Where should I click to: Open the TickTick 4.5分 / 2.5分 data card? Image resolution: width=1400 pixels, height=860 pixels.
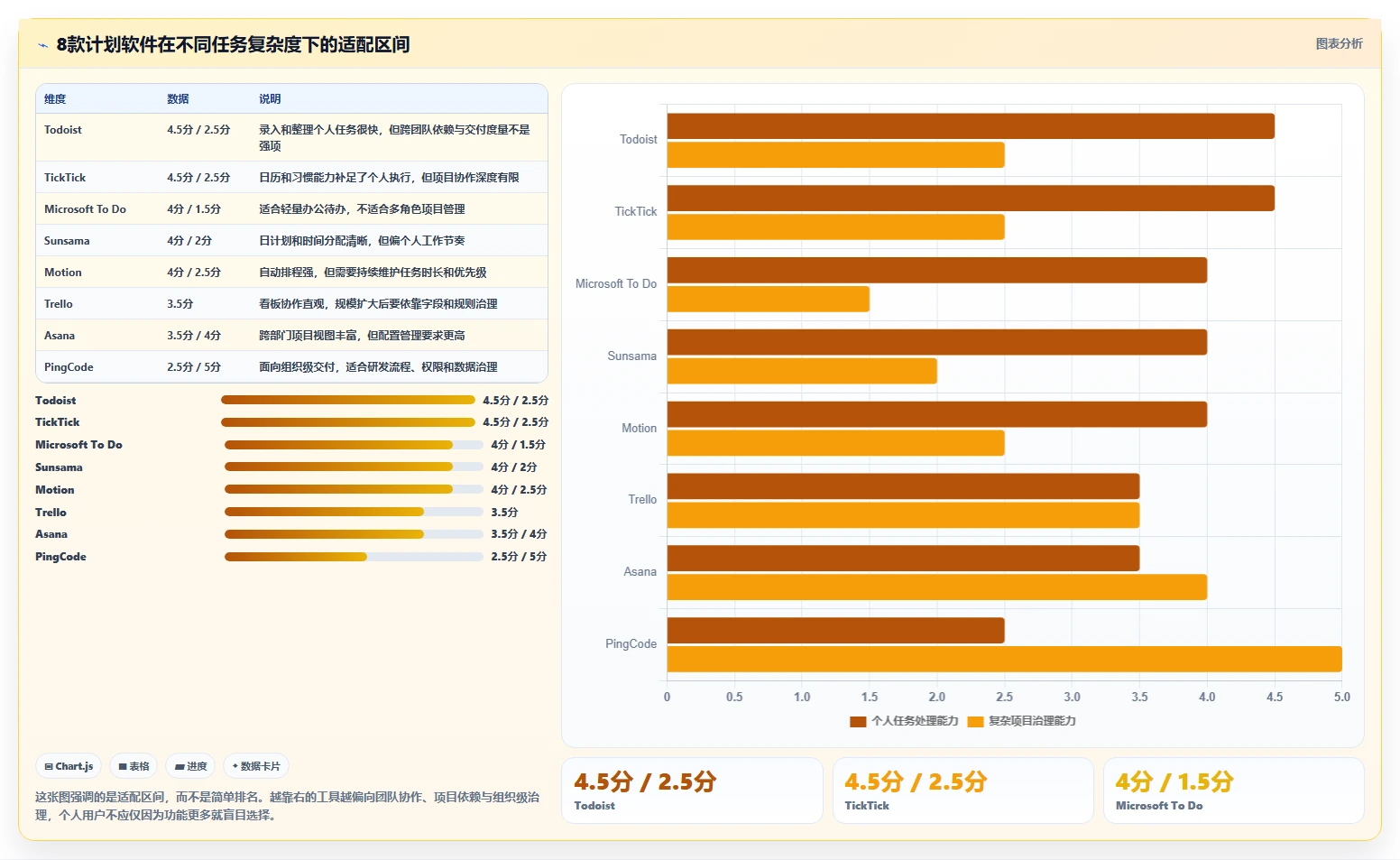(962, 791)
